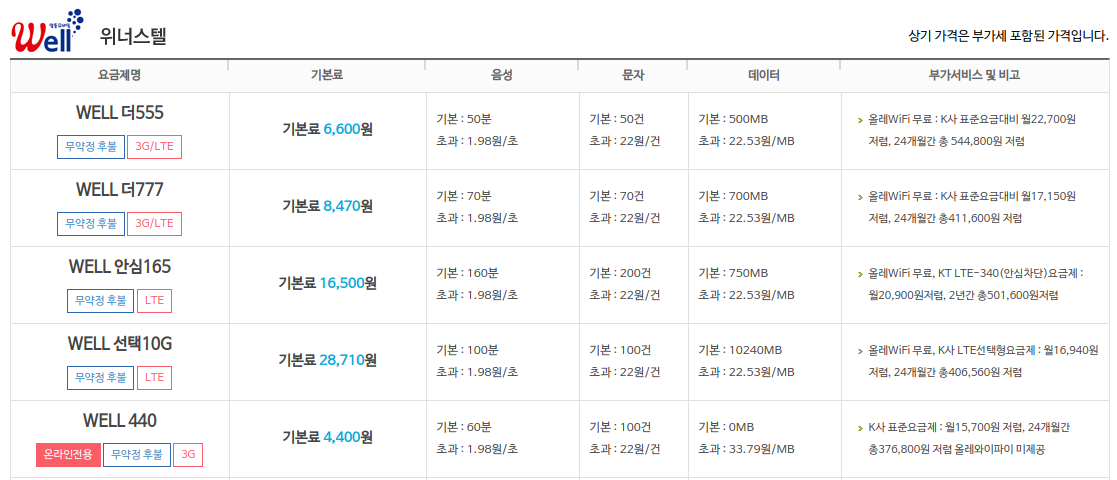Viewport: 1117px width, 480px height.
Task: Click the arrow bullet in the WELL 선택10G row
Action: click(x=860, y=351)
